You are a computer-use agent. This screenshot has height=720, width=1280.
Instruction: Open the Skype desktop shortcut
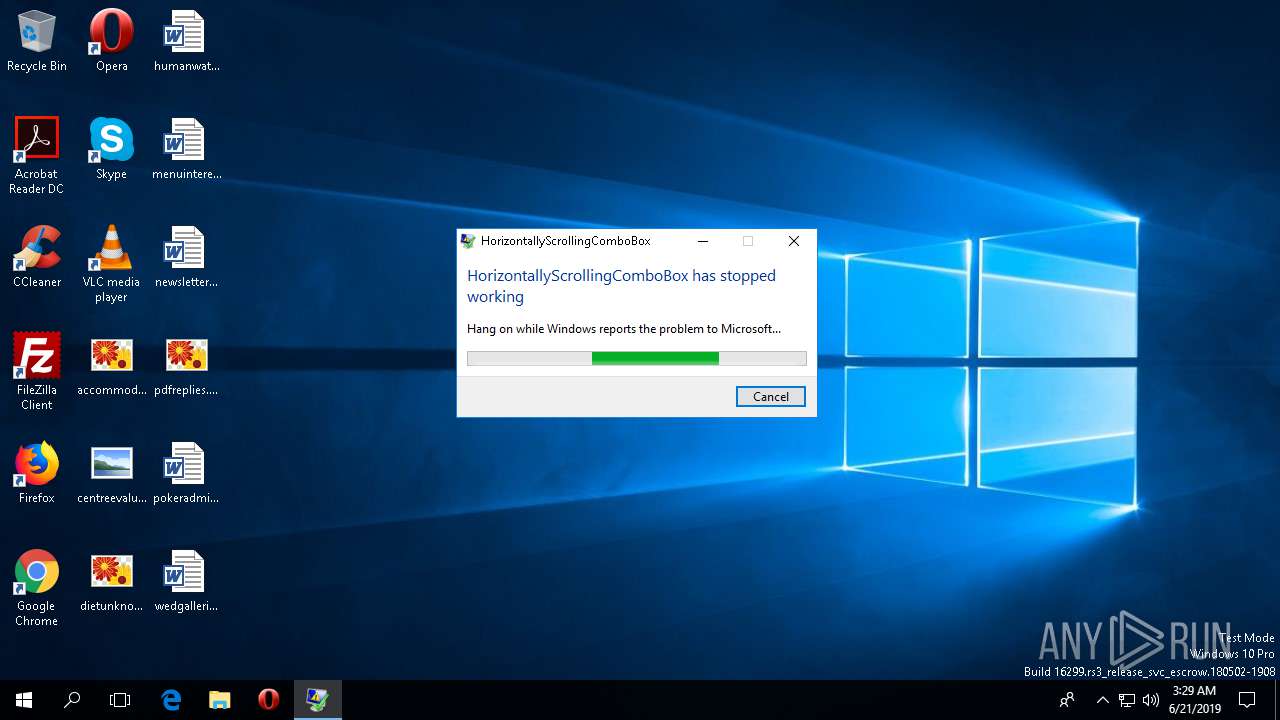(111, 149)
